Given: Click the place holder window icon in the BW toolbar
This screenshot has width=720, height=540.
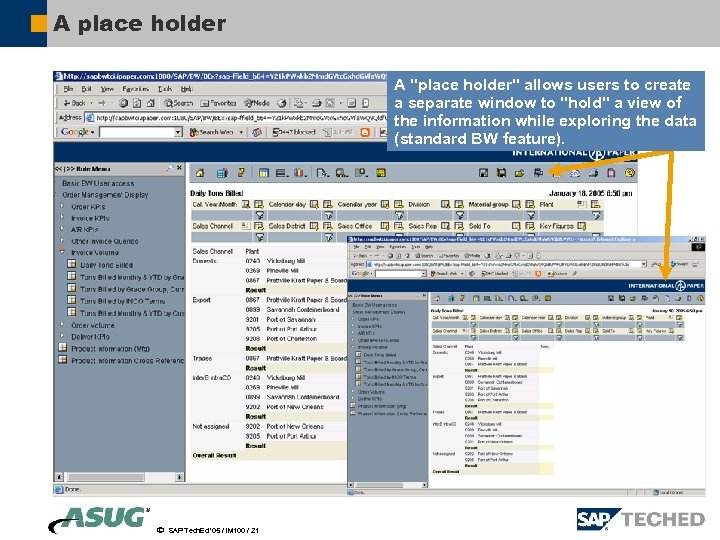Looking at the screenshot, I should coord(538,173).
